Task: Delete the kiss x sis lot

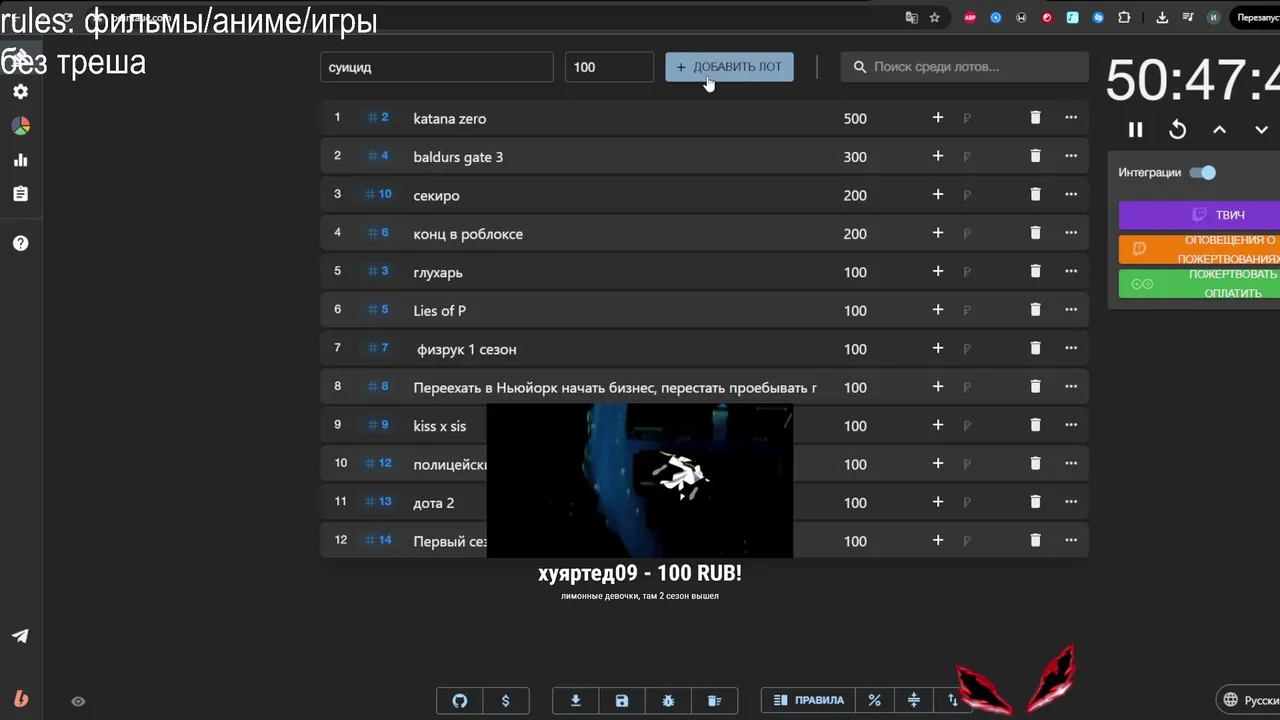Action: pyautogui.click(x=1035, y=426)
